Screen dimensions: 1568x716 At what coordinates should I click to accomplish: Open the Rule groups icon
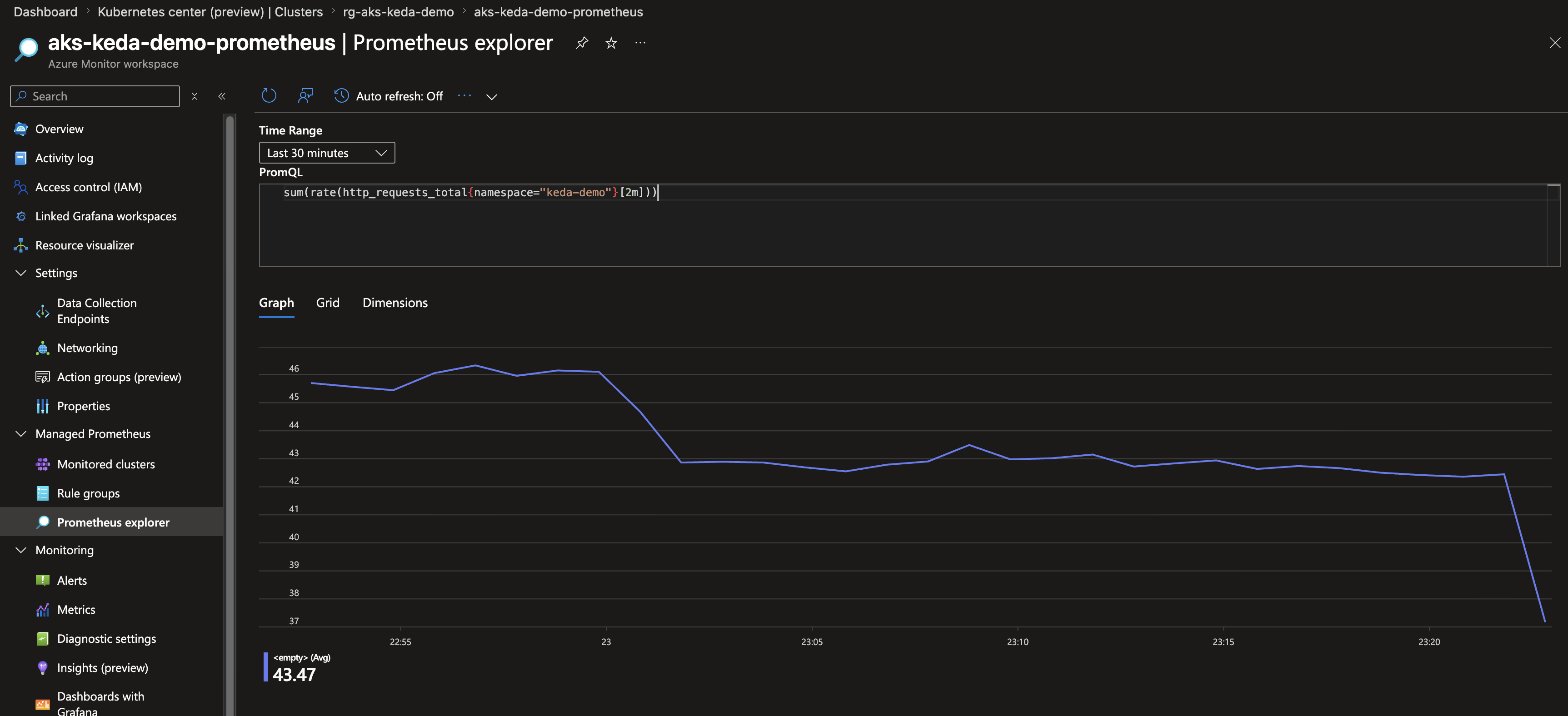(43, 493)
